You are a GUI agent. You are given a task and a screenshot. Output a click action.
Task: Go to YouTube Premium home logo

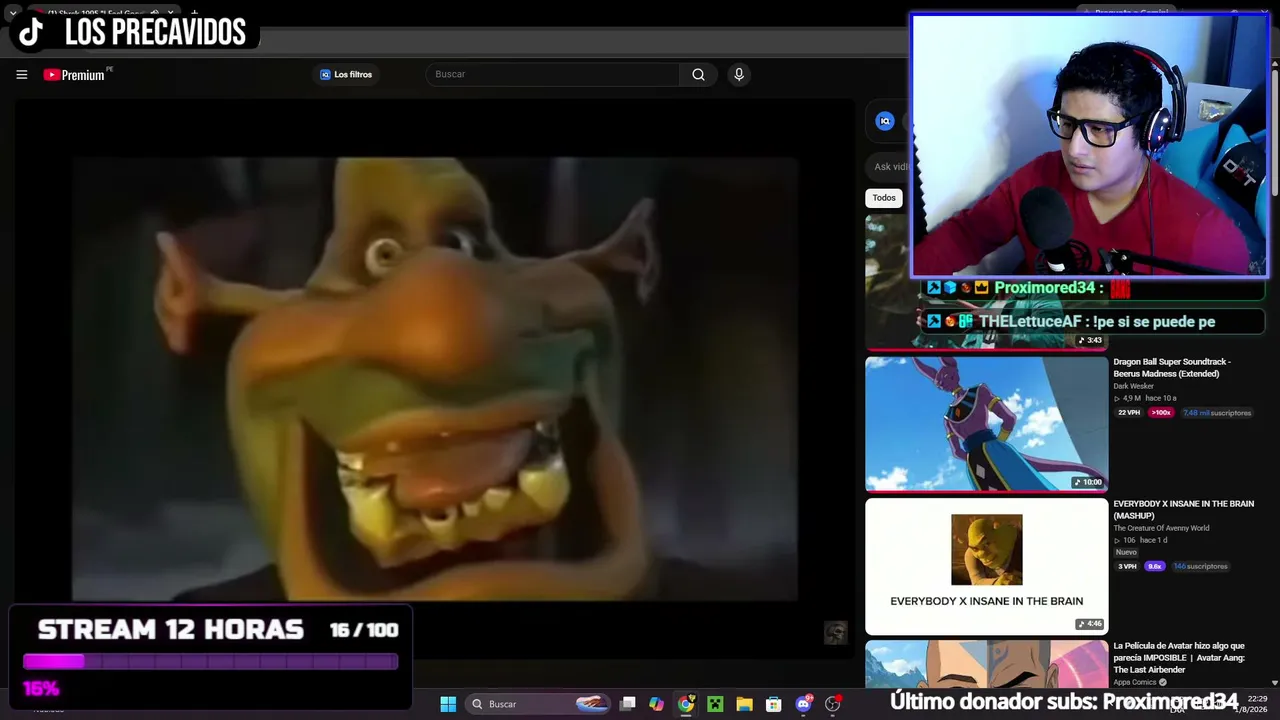click(x=74, y=75)
